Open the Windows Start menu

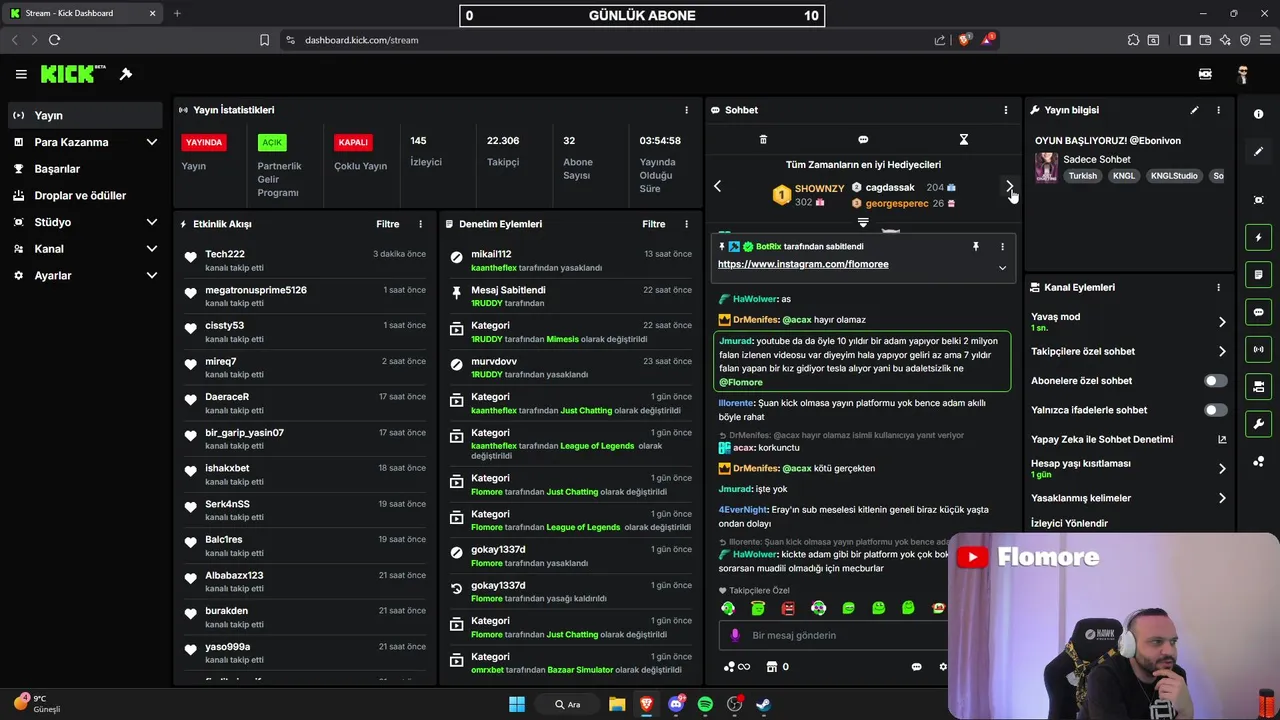pyautogui.click(x=517, y=704)
